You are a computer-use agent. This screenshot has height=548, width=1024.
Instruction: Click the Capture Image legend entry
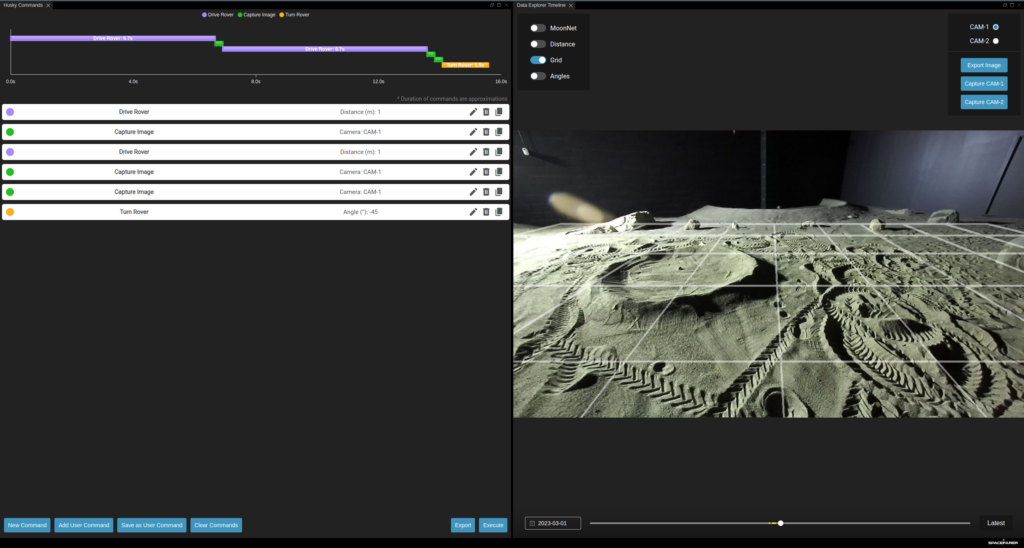(x=256, y=14)
